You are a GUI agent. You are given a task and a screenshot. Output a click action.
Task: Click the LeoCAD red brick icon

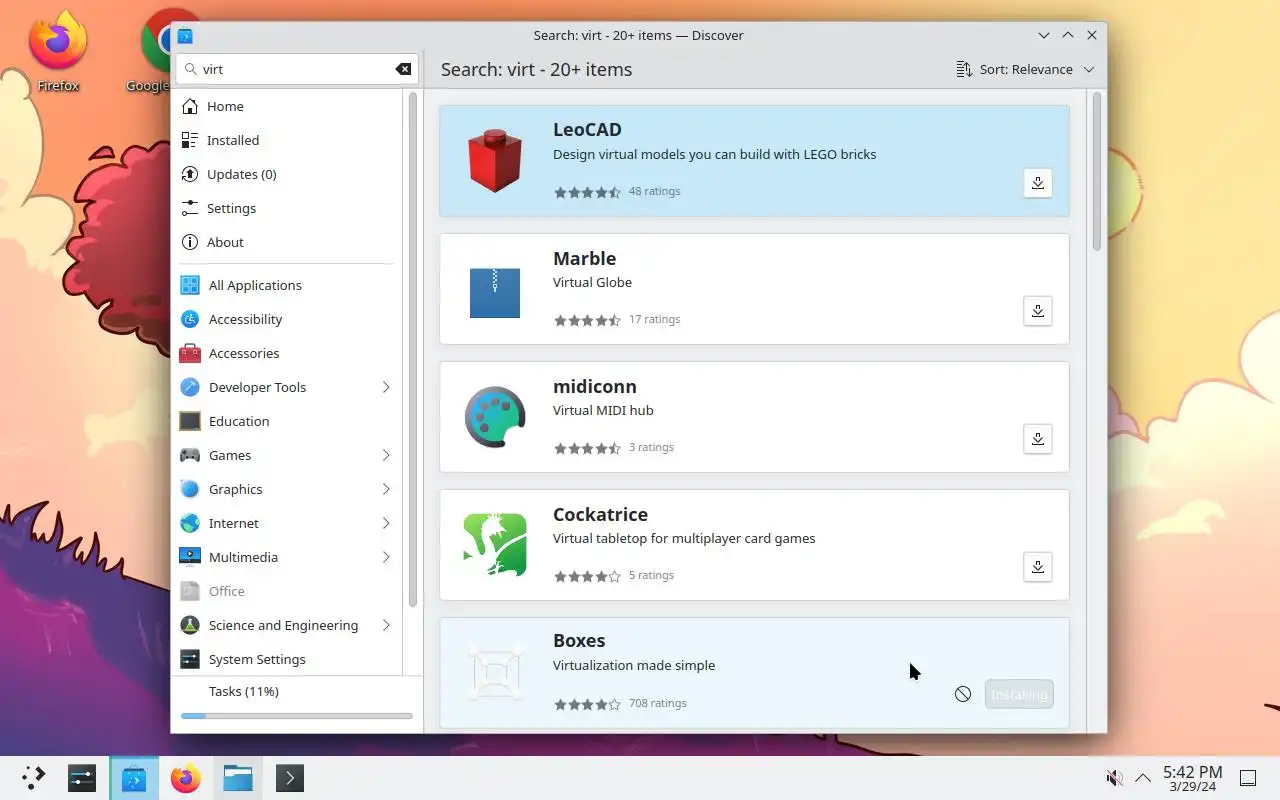pyautogui.click(x=495, y=161)
